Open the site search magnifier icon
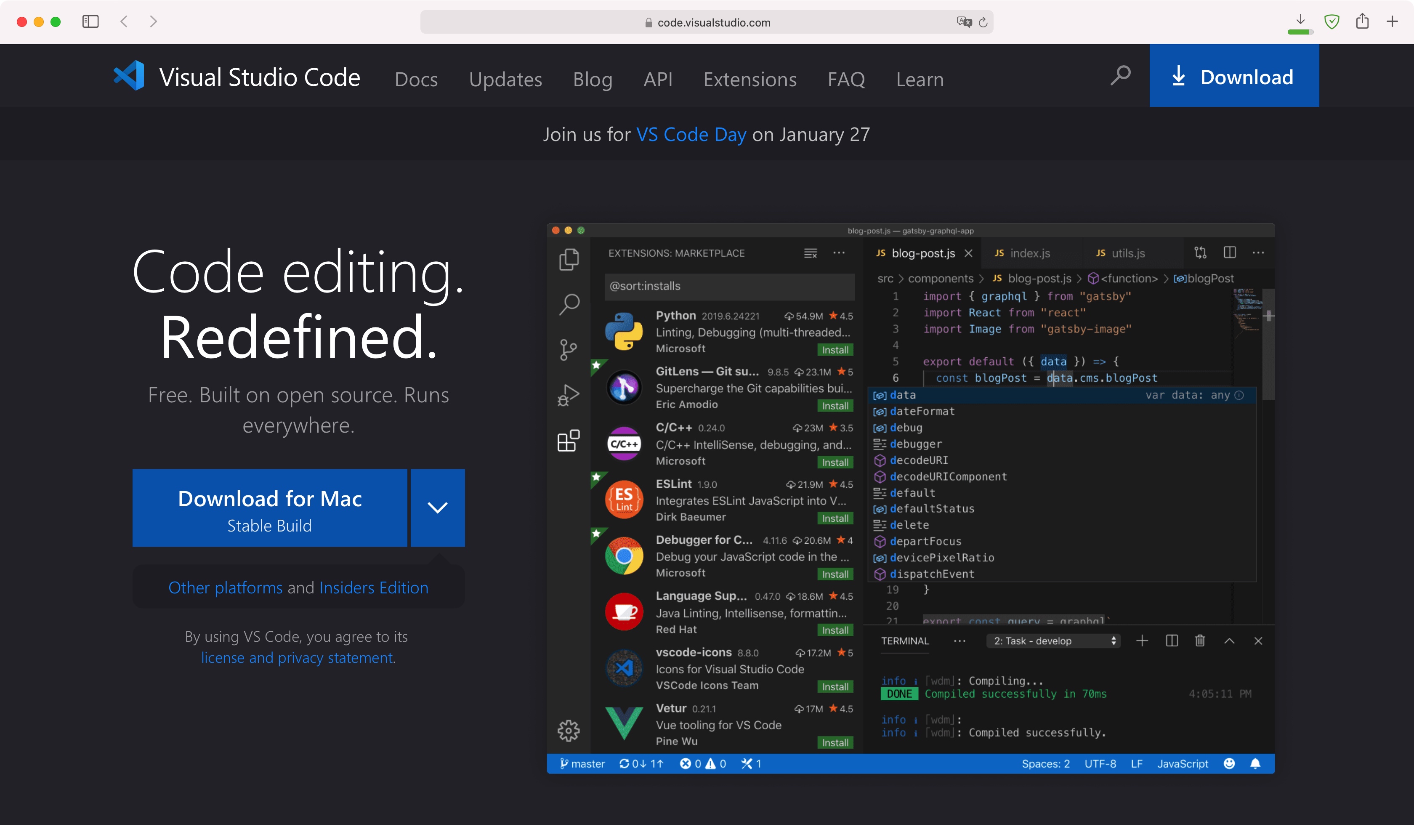 [x=1120, y=75]
